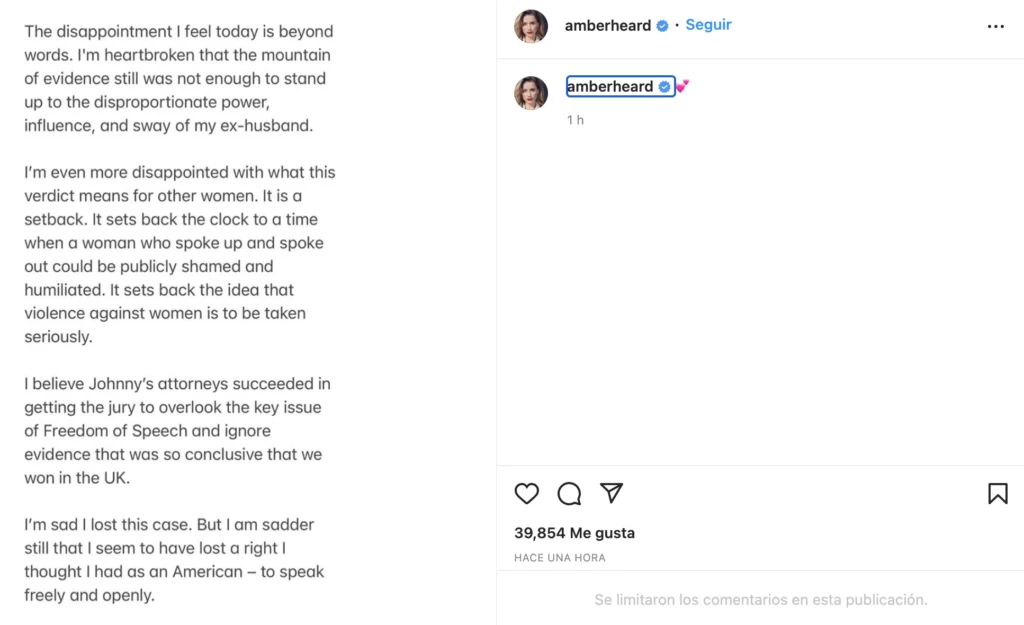Click the sparkling hearts emoji in caption

pos(683,87)
